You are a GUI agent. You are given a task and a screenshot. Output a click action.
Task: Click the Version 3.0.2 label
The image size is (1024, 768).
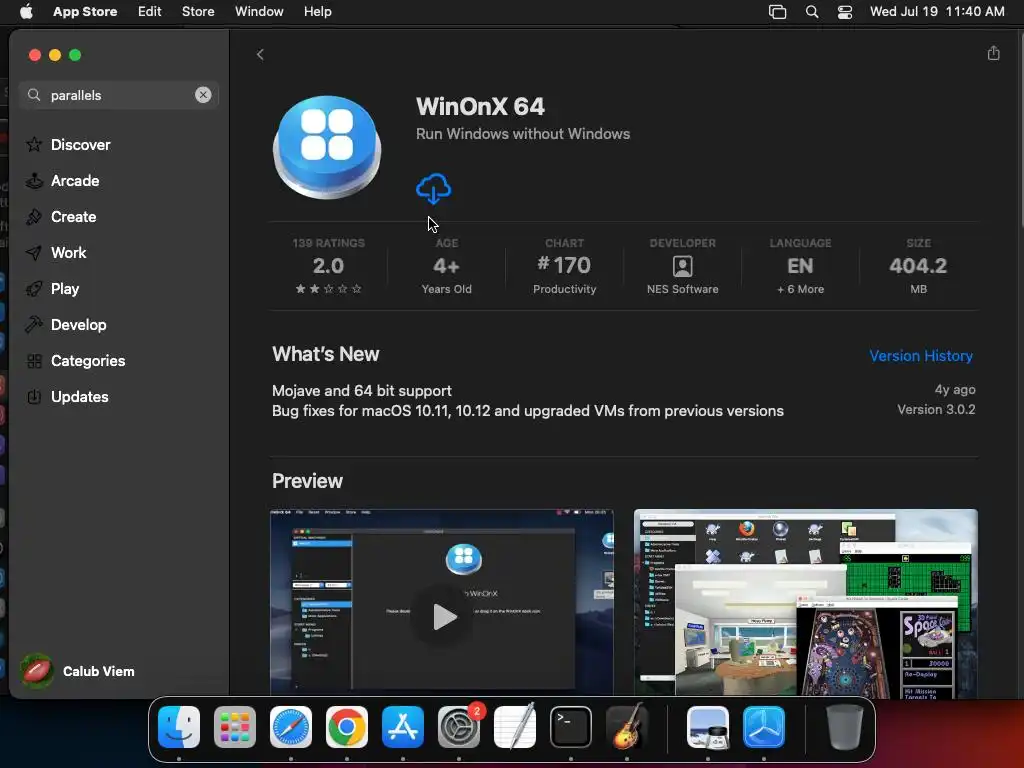(936, 409)
